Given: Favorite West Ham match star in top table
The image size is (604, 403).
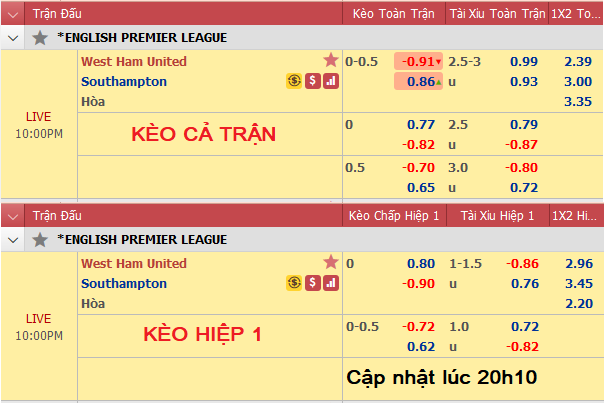Looking at the screenshot, I should pos(331,60).
